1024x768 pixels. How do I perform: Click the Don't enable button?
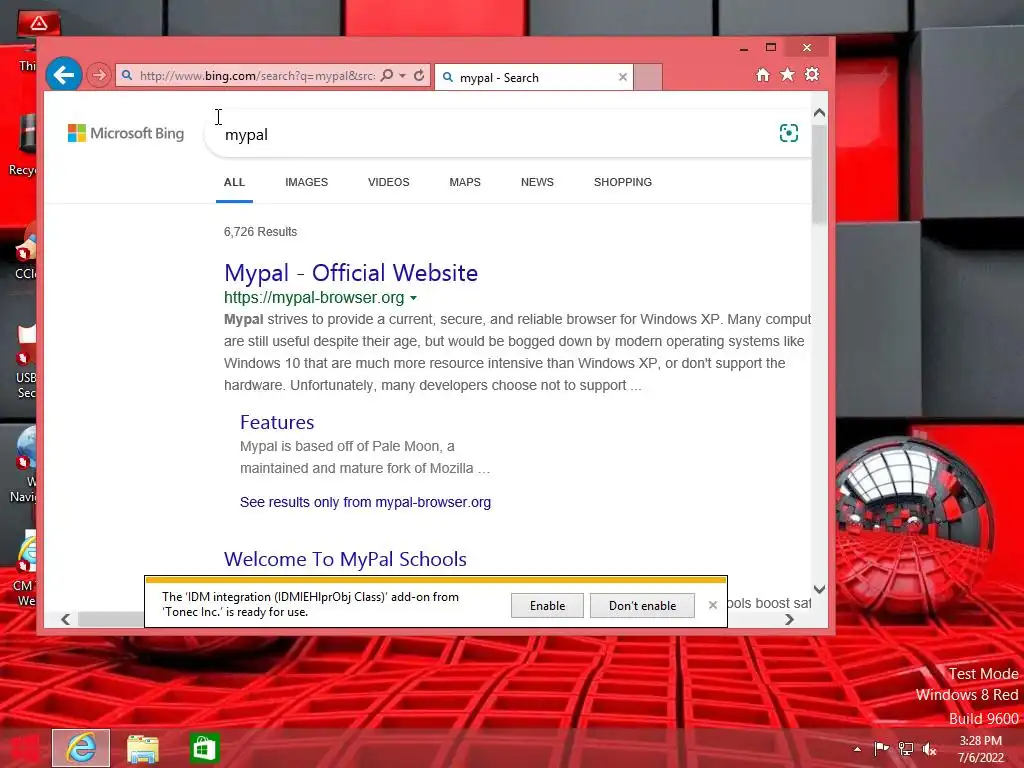(x=642, y=605)
